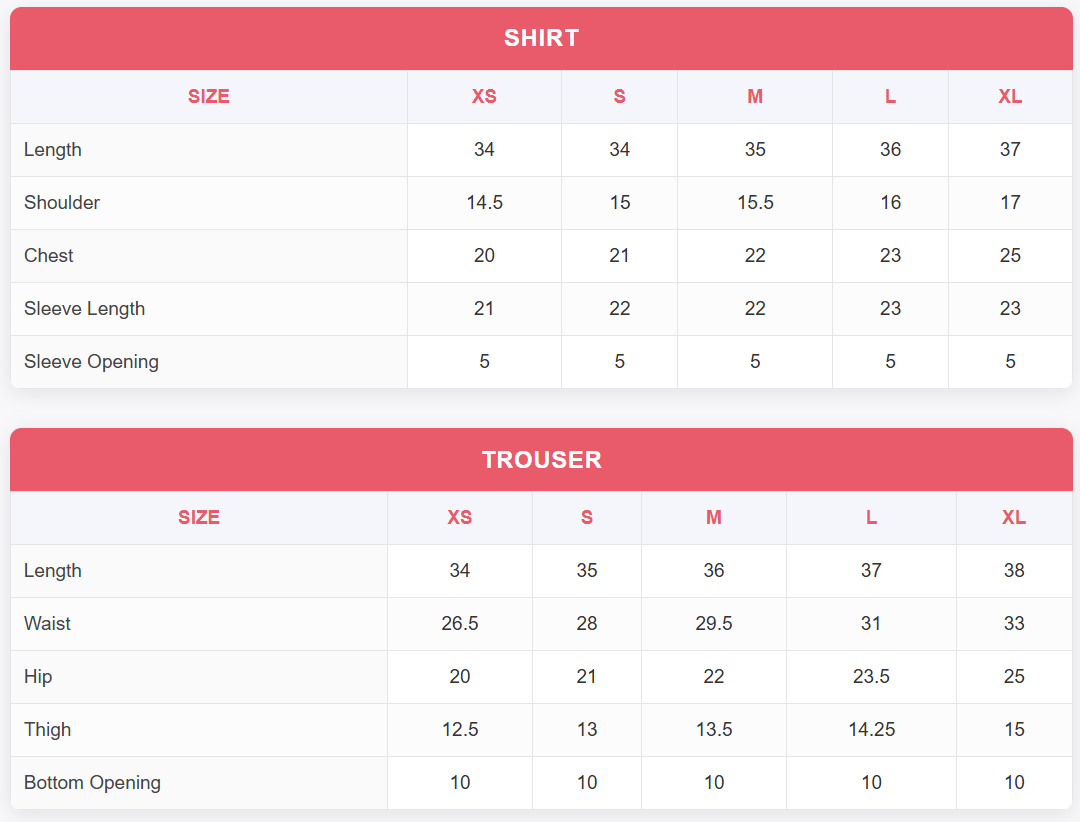Select the Waist row label in Trouser table
The height and width of the screenshot is (822, 1080).
click(x=47, y=624)
